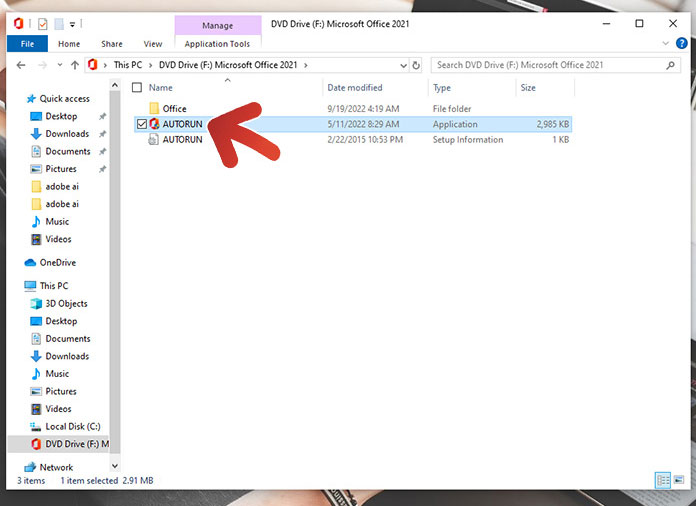Click the Setup Information type cell
The image size is (696, 506).
[x=468, y=139]
